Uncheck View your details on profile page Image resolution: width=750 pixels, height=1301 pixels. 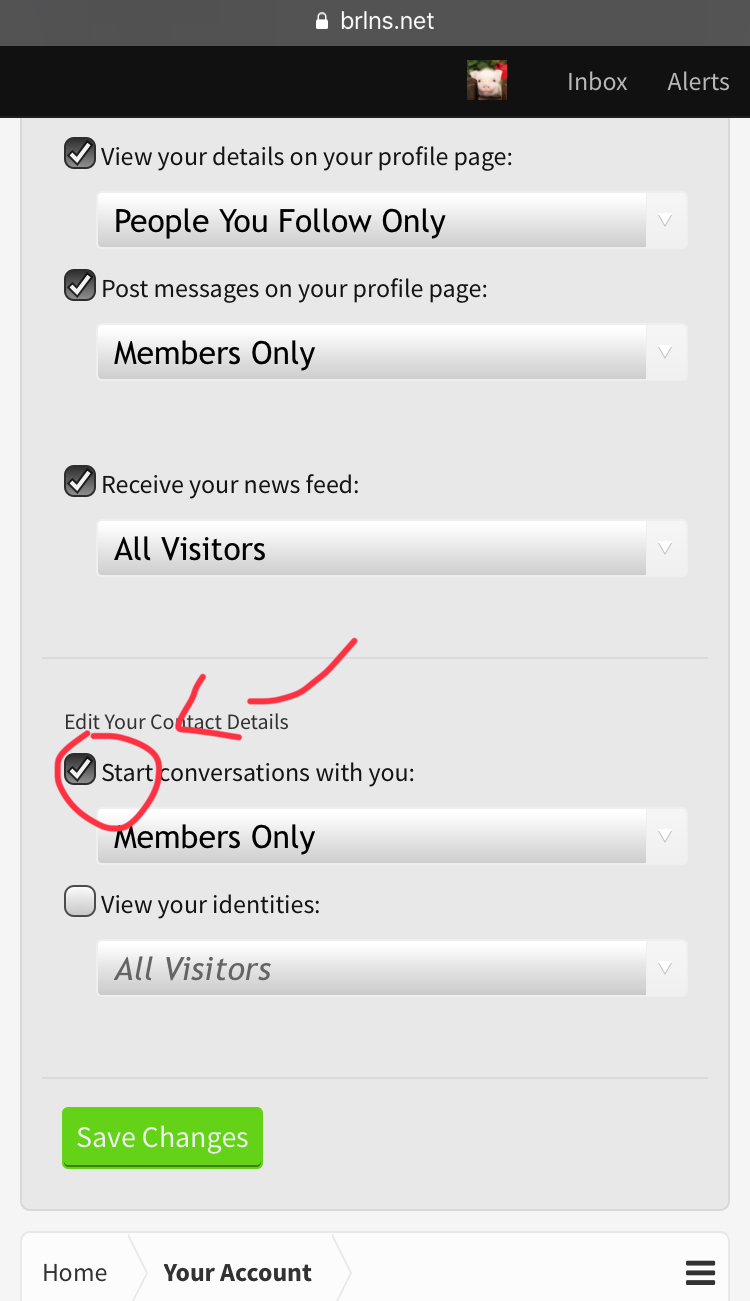(80, 154)
